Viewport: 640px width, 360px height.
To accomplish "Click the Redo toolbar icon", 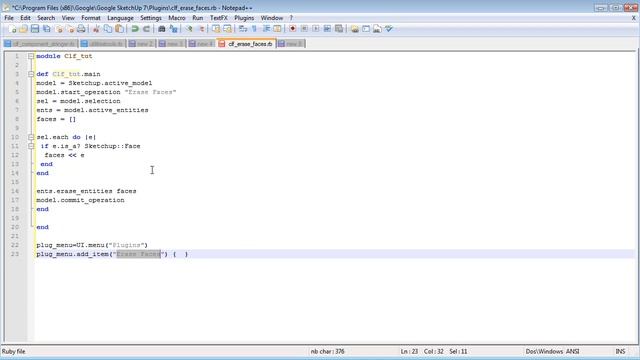I will click(x=146, y=29).
